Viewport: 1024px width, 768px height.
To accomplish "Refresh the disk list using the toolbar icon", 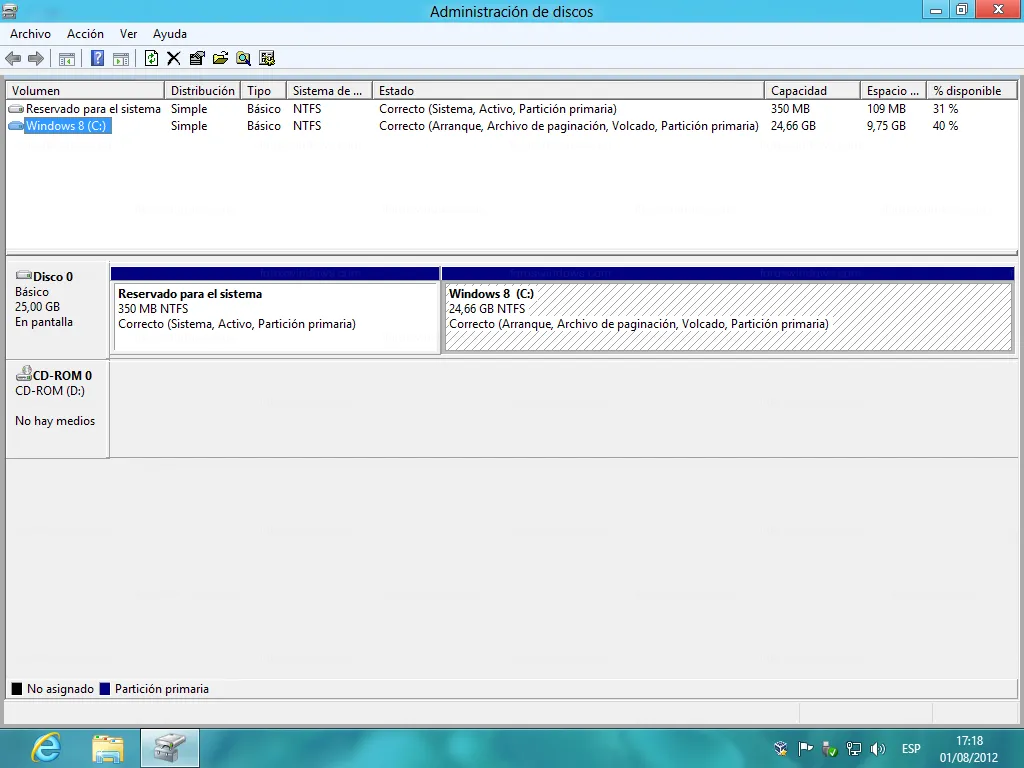I will [x=152, y=59].
